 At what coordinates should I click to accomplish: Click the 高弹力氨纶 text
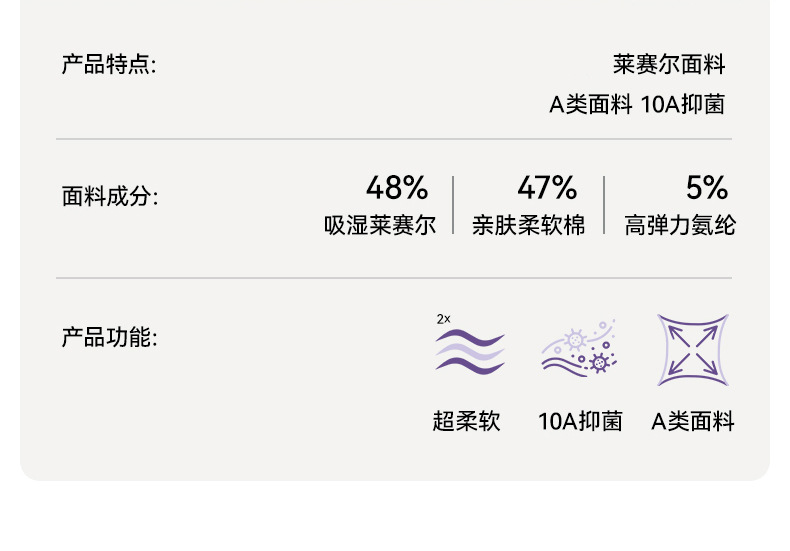click(680, 225)
